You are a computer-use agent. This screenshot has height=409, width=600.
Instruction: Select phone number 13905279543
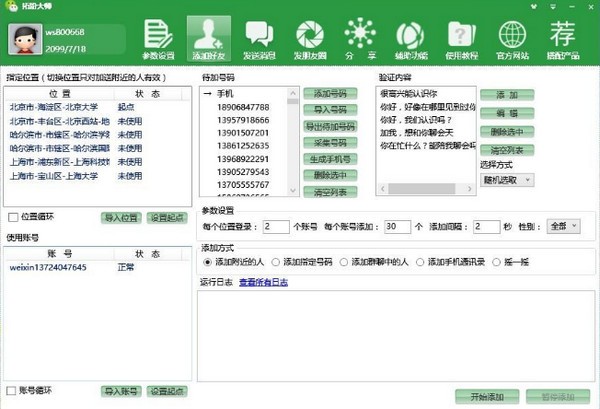coord(243,172)
